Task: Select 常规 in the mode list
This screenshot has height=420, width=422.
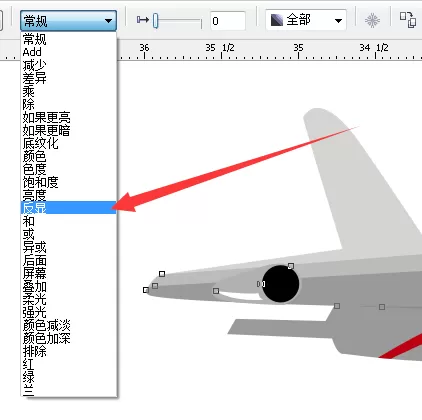Action: (x=69, y=39)
